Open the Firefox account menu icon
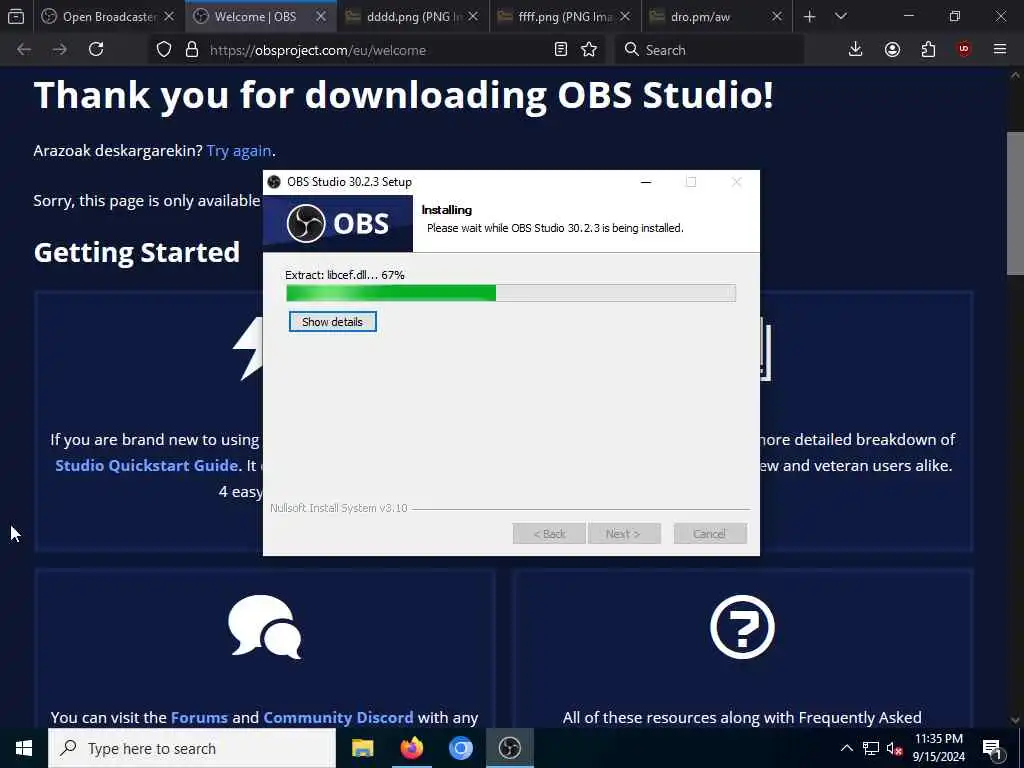Viewport: 1024px width, 768px height. tap(892, 49)
